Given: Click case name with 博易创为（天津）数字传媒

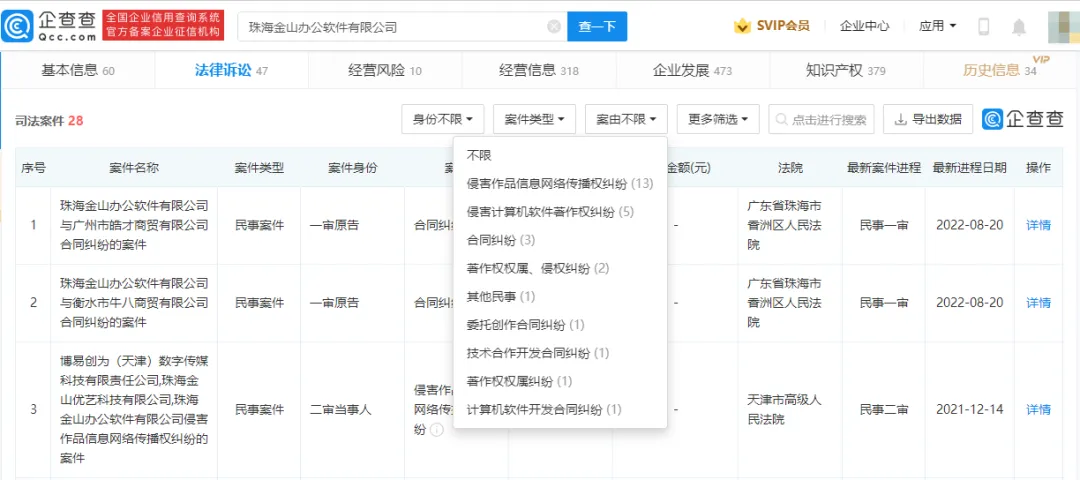Looking at the screenshot, I should [x=134, y=409].
